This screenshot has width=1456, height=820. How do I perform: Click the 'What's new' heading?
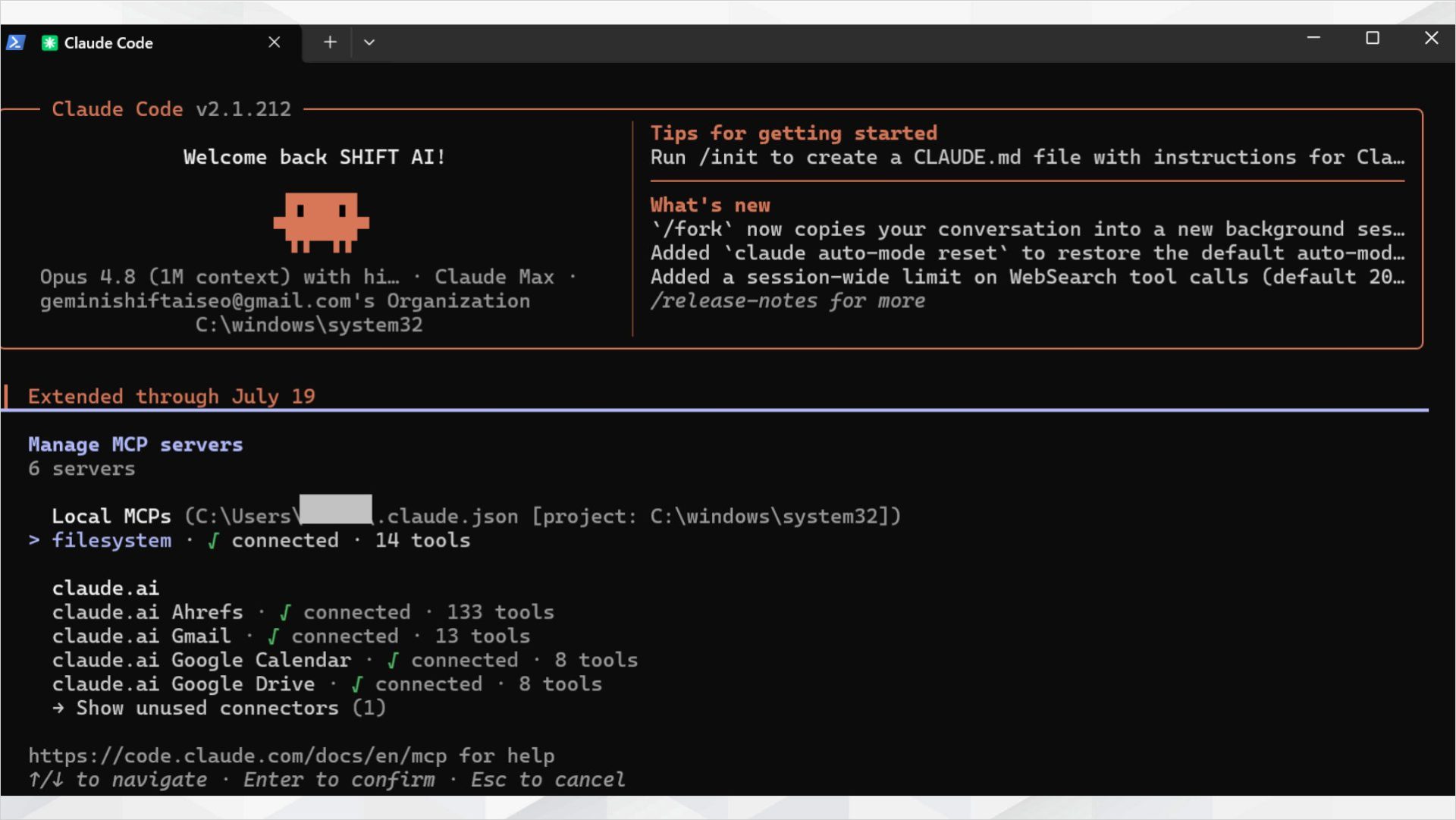click(x=711, y=206)
